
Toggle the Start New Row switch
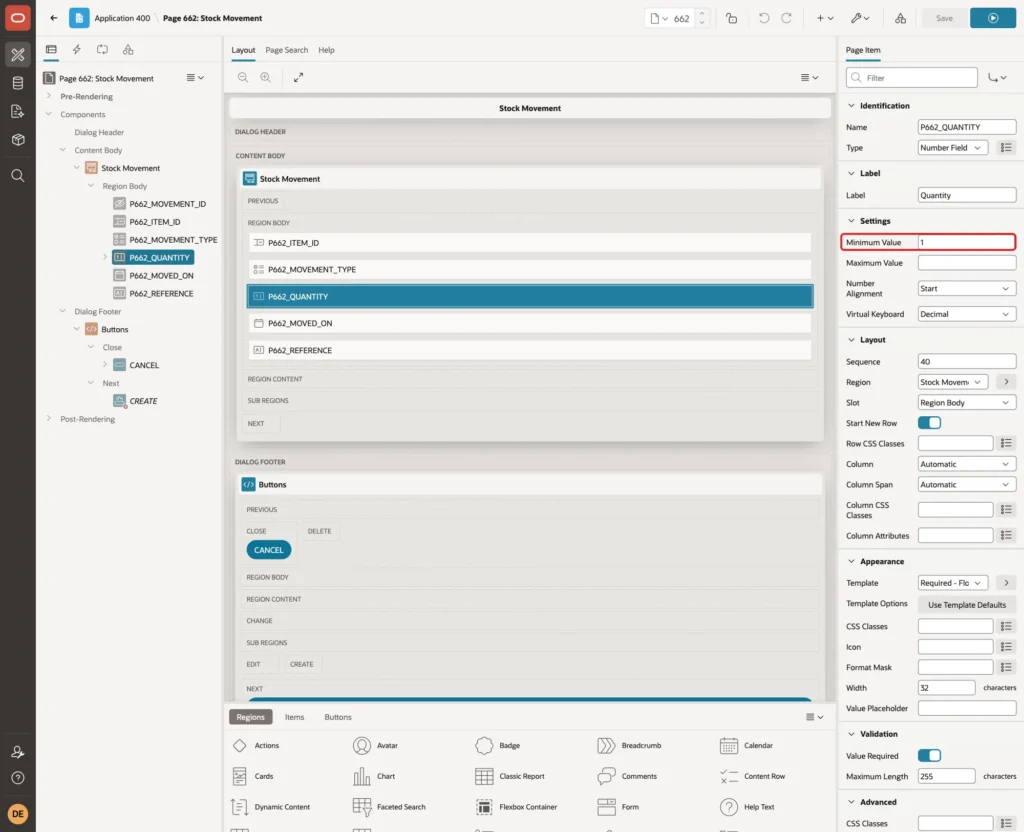click(x=929, y=423)
